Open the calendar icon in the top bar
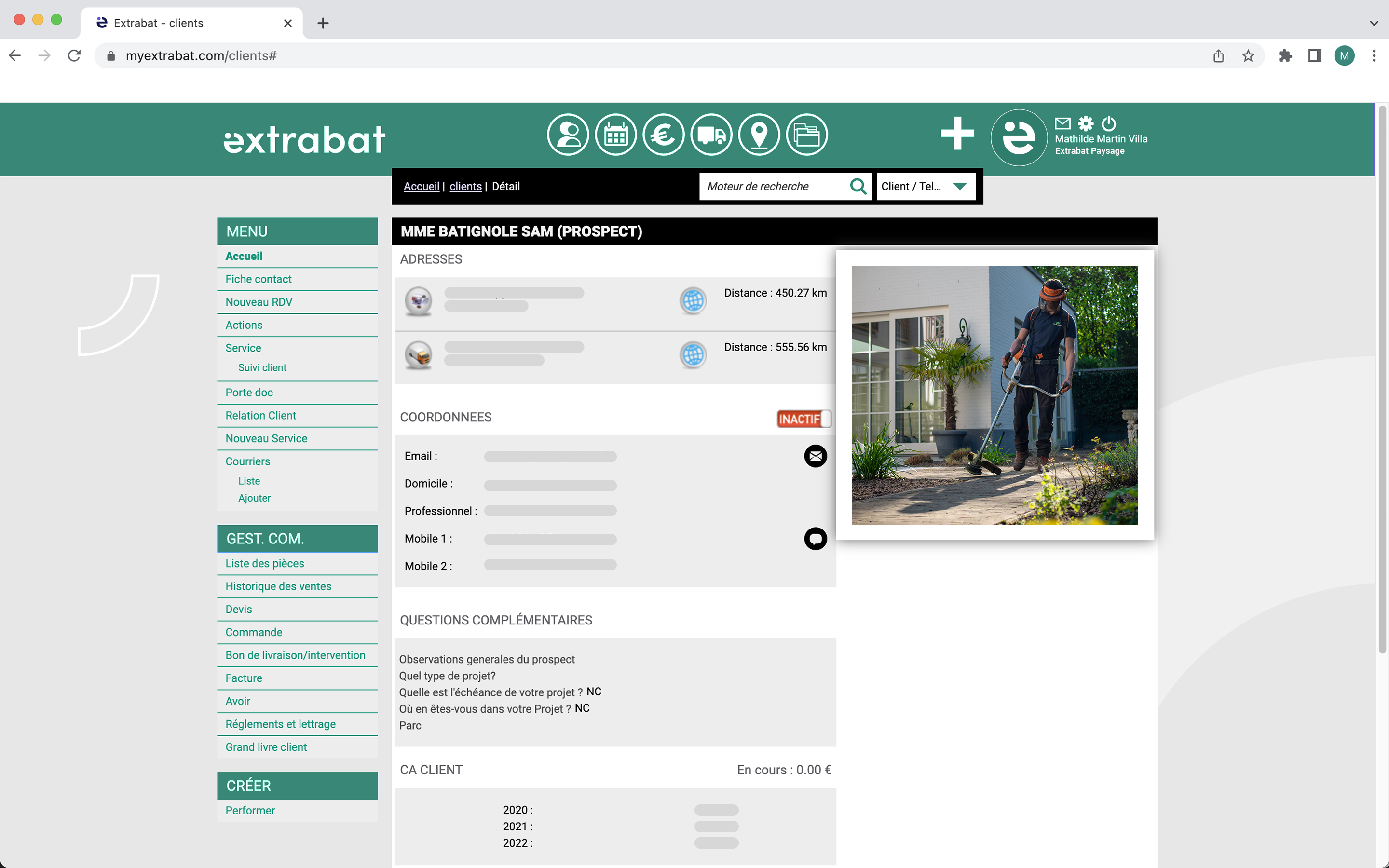The width and height of the screenshot is (1389, 868). coord(616,135)
